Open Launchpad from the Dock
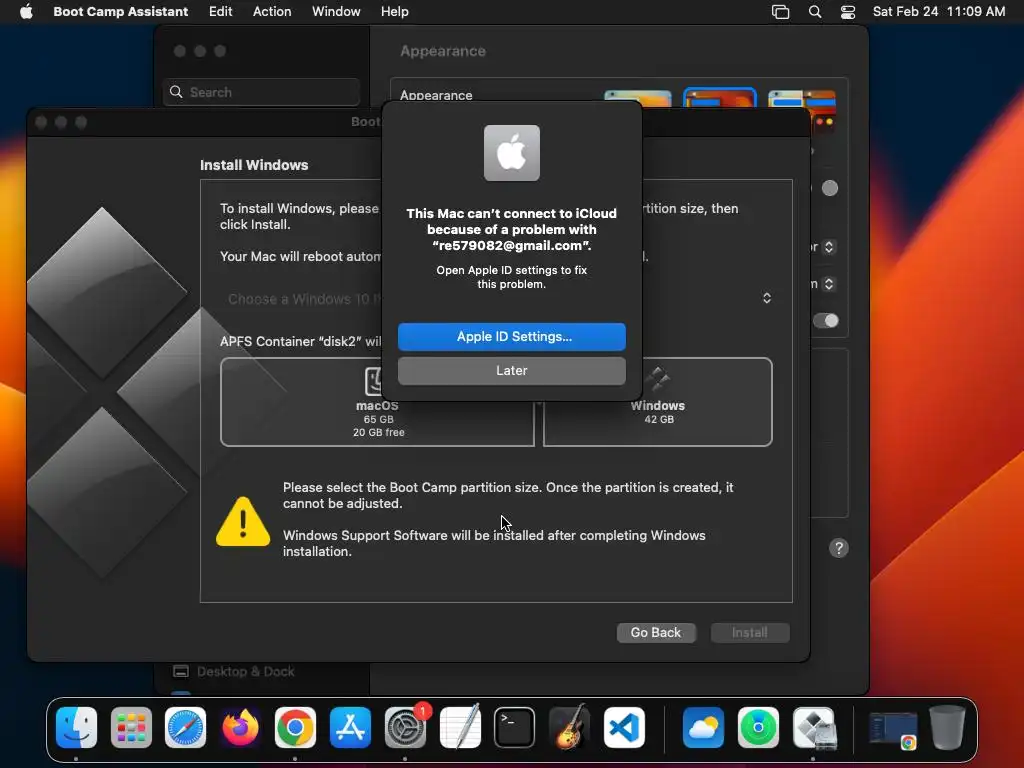Screen dimensions: 1024x768 coord(131,727)
